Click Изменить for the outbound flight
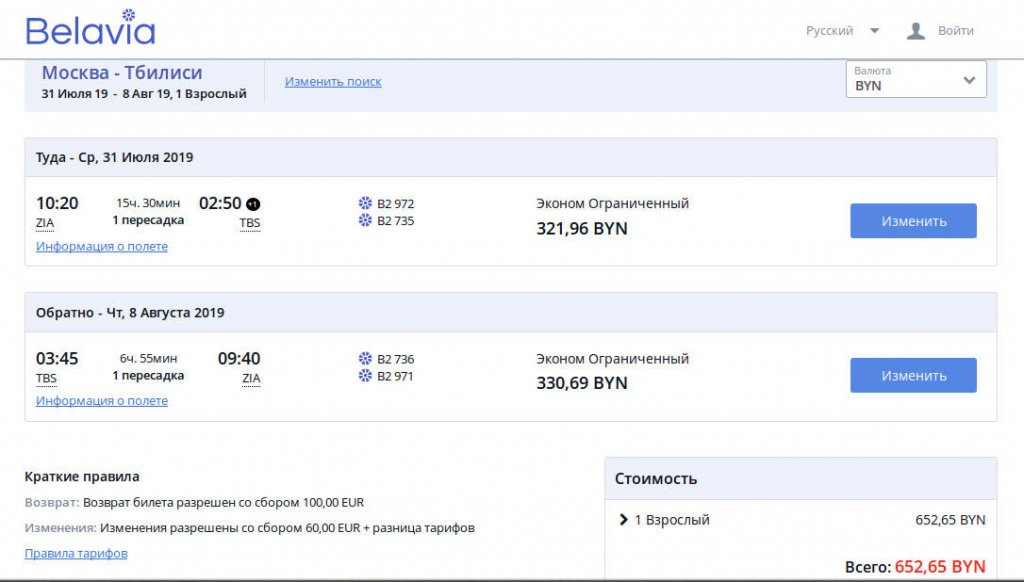This screenshot has height=582, width=1024. click(x=913, y=221)
